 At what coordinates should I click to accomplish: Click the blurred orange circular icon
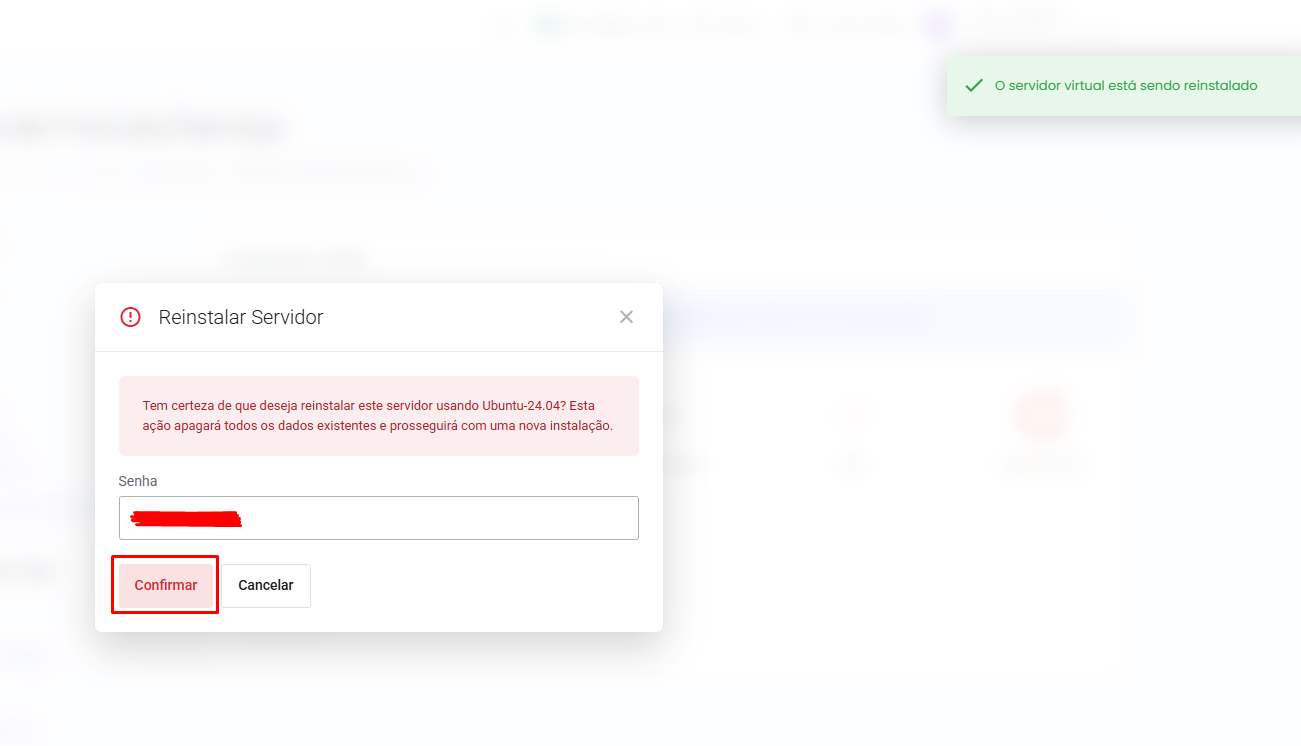point(1040,413)
